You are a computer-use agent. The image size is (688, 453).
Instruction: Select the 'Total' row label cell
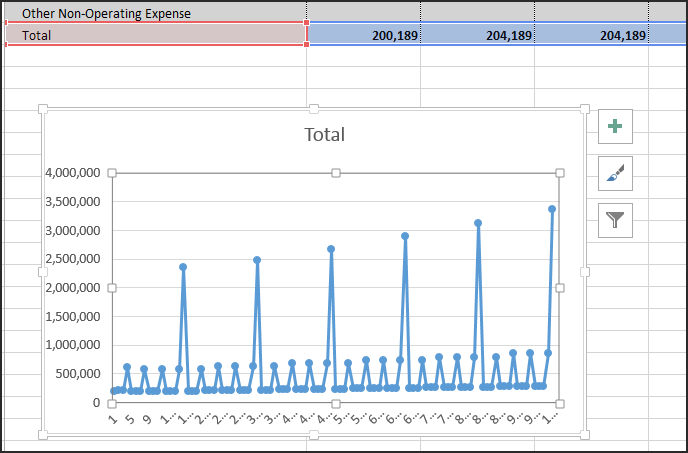(156, 34)
